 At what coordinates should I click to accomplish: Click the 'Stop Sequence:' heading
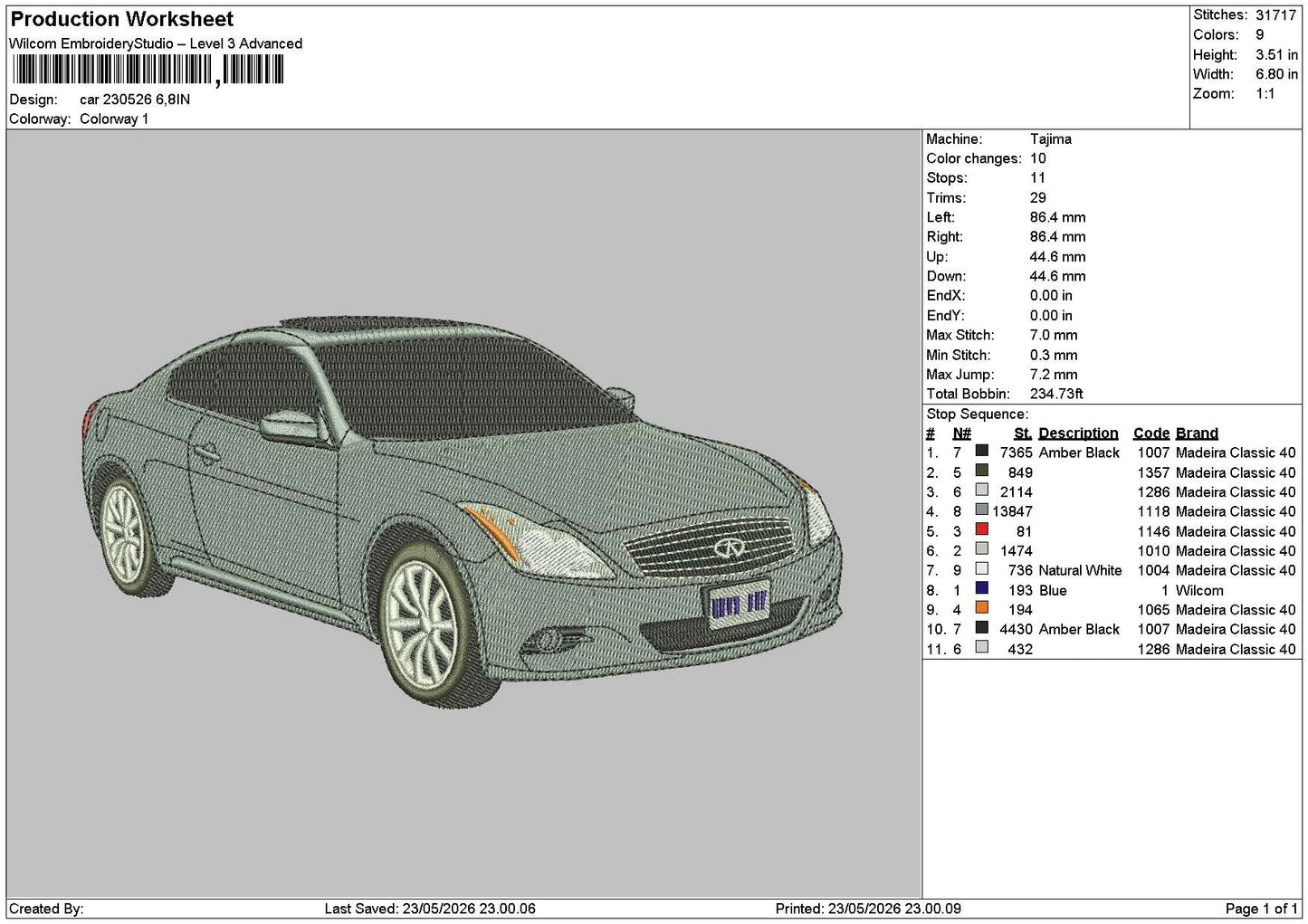coord(978,414)
